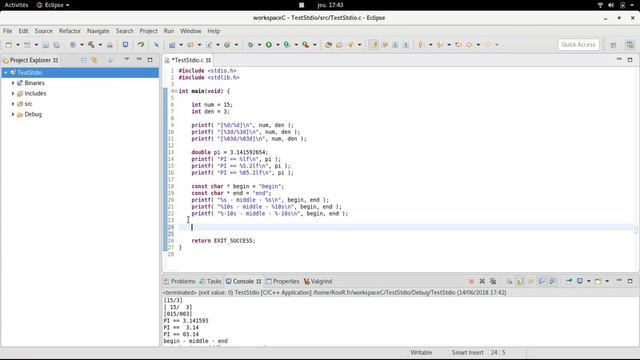
Task: Click Activités in the top bar
Action: tap(16, 5)
